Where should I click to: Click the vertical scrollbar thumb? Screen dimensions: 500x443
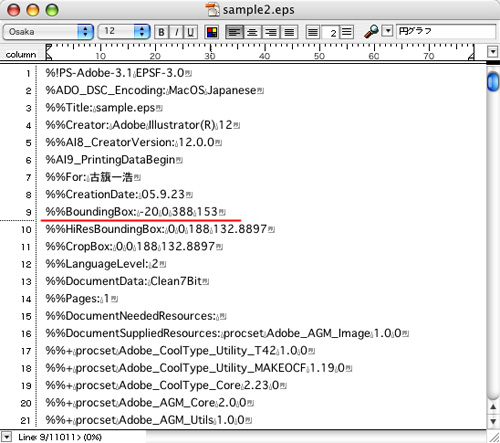[x=493, y=81]
